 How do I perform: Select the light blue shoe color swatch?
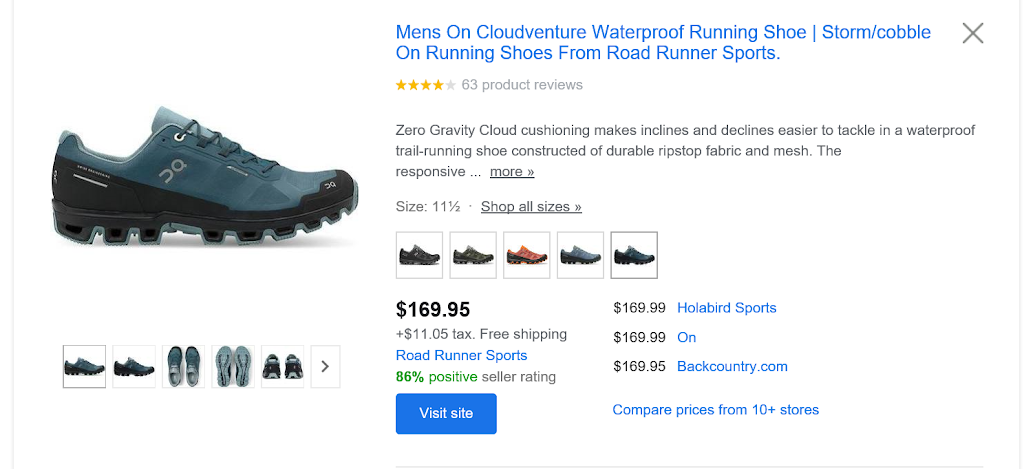(581, 255)
